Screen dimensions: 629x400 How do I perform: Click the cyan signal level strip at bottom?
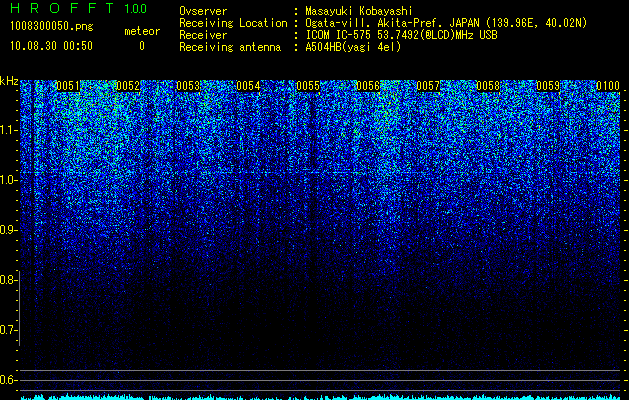320,397
